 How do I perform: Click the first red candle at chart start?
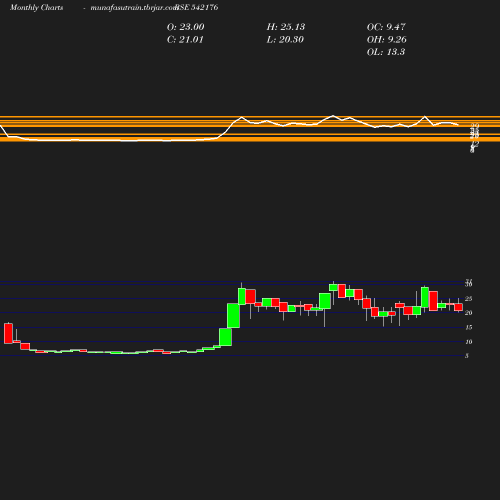point(8,333)
